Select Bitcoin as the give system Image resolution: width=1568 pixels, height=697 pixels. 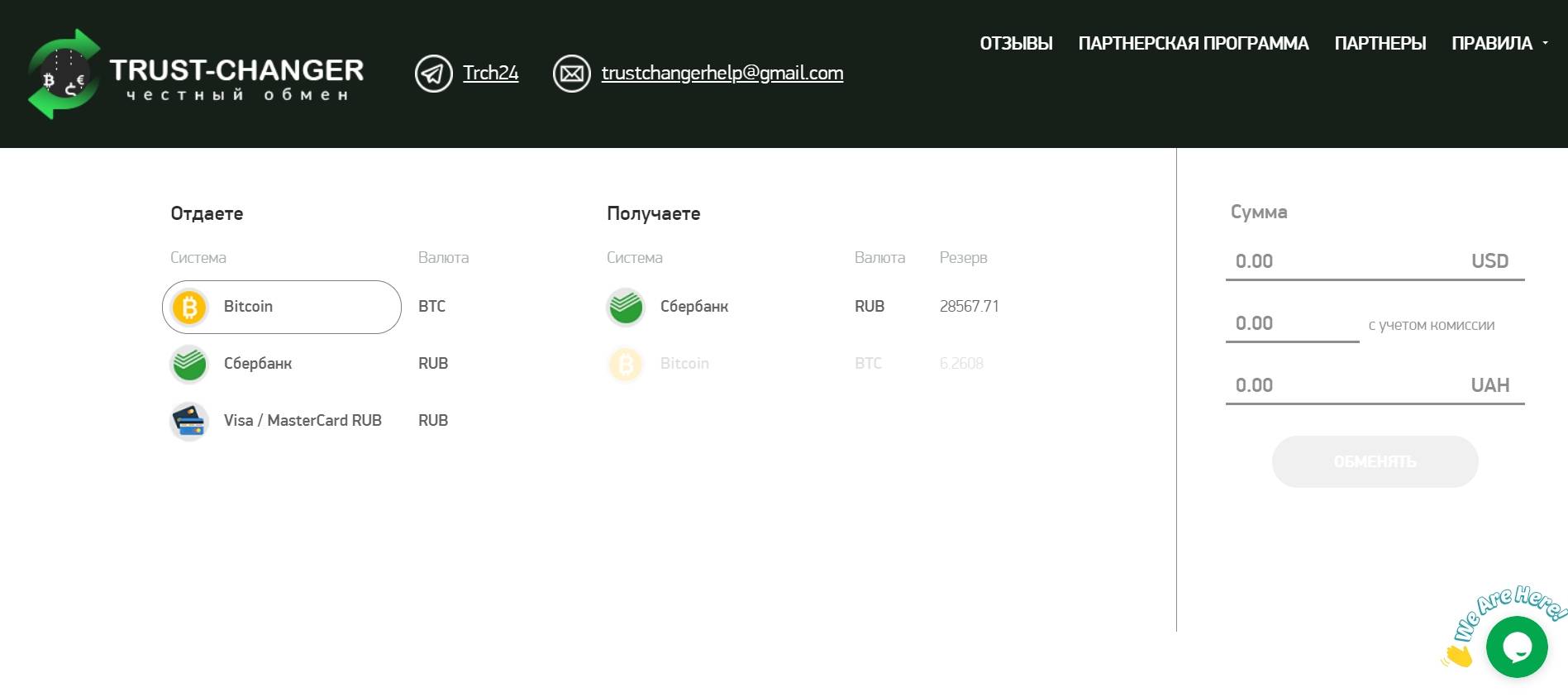coord(282,307)
